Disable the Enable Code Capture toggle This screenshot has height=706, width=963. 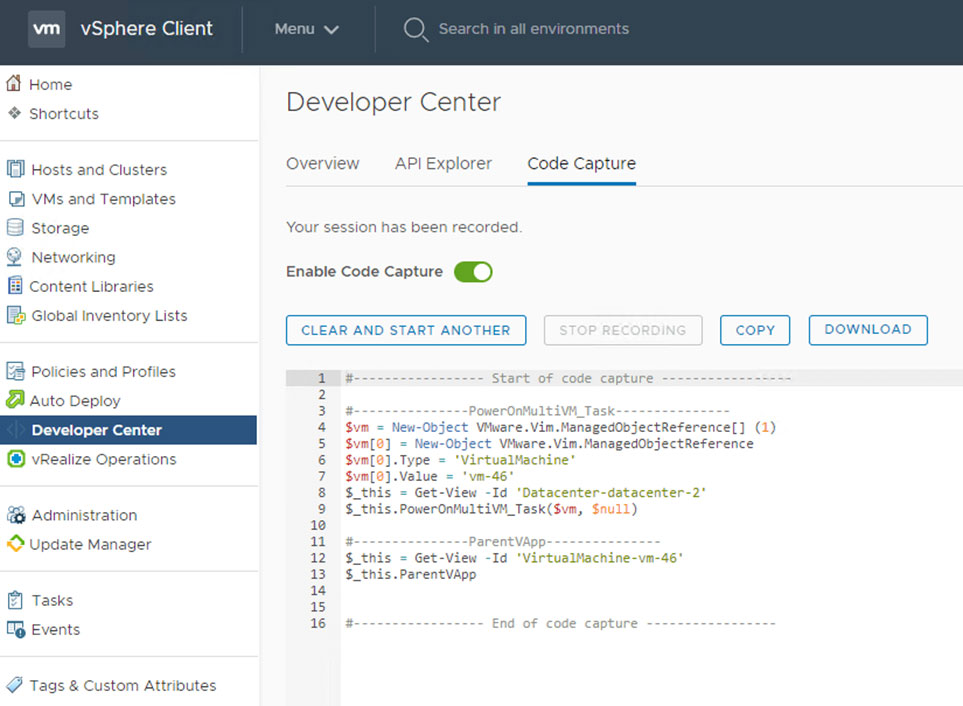click(x=473, y=272)
